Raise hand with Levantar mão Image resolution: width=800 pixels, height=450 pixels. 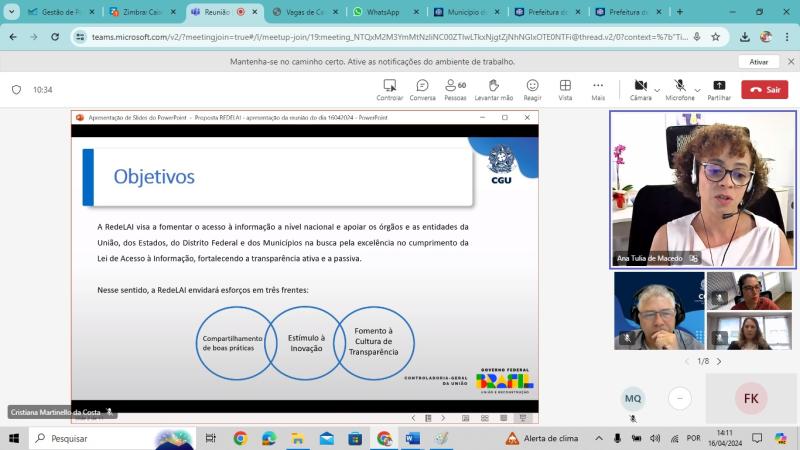pyautogui.click(x=493, y=90)
